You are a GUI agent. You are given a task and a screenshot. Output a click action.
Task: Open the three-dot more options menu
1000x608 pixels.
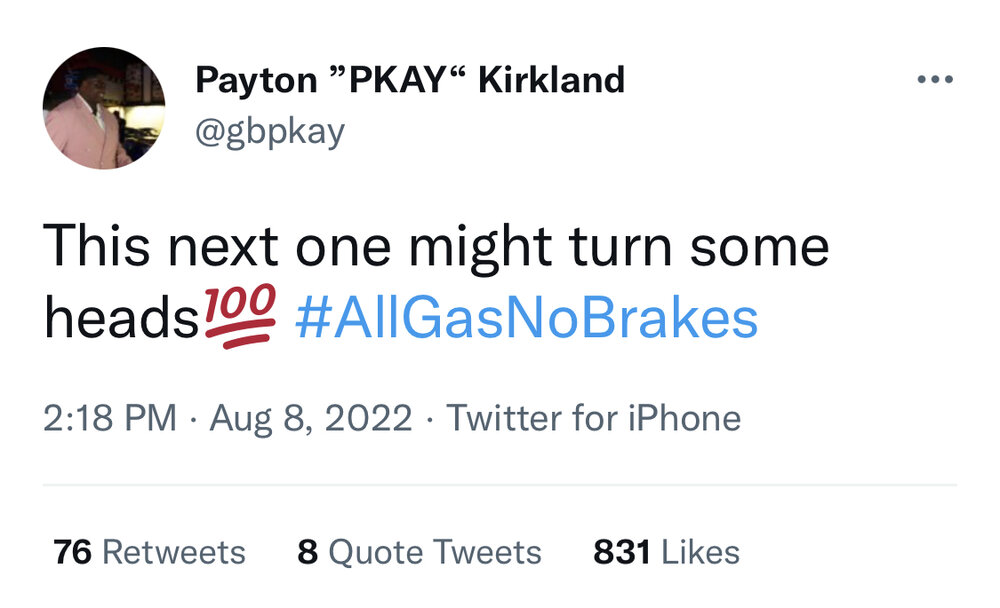[934, 79]
